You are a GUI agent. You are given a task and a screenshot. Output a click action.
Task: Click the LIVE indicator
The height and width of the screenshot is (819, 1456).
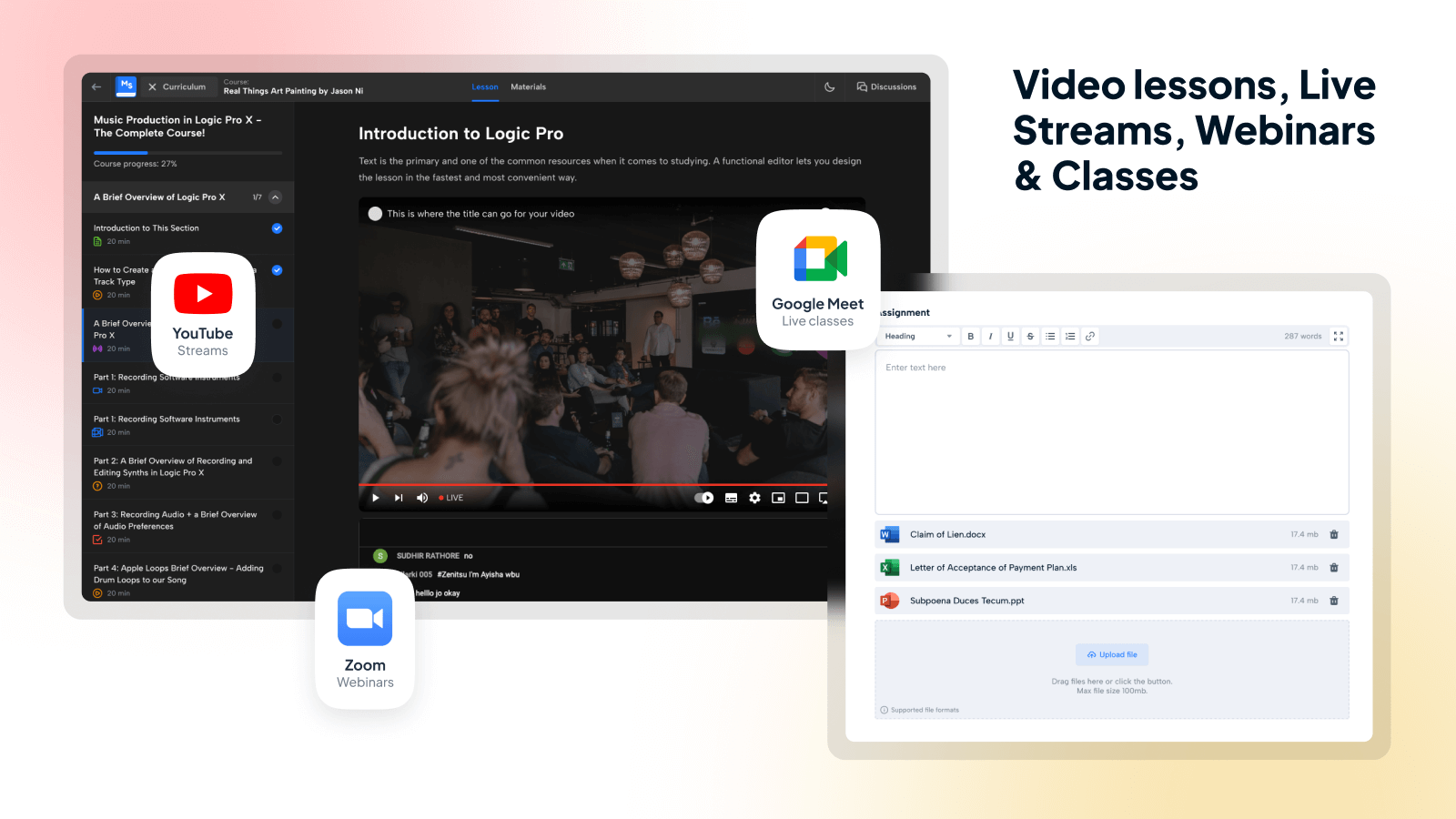click(x=451, y=498)
